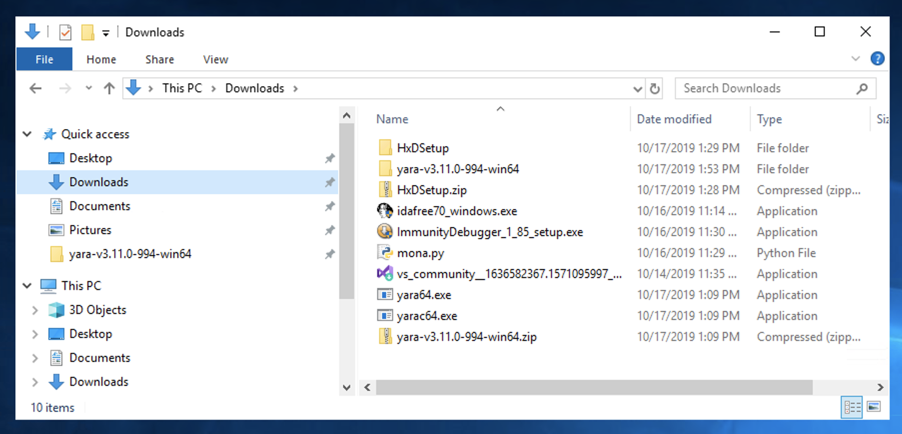This screenshot has width=902, height=434.
Task: Click the pin icon next to Pictures
Action: (x=329, y=230)
